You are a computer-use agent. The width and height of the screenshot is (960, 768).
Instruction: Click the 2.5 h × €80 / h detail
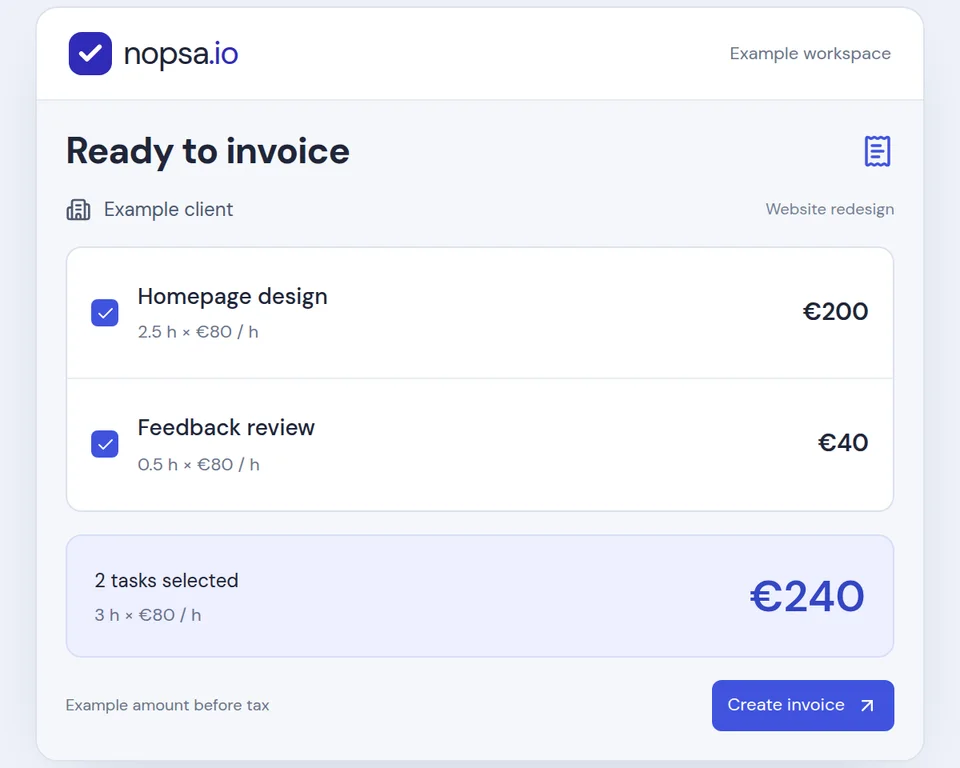point(198,332)
